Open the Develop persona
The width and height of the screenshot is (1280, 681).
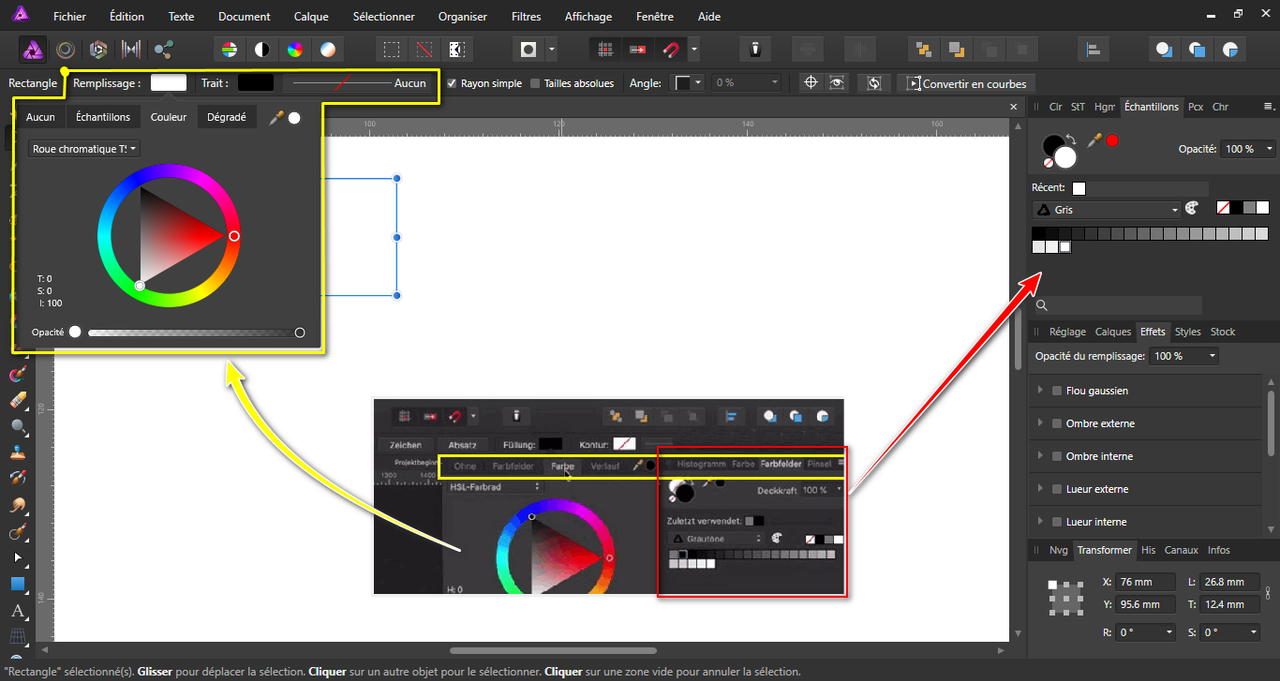[x=98, y=49]
